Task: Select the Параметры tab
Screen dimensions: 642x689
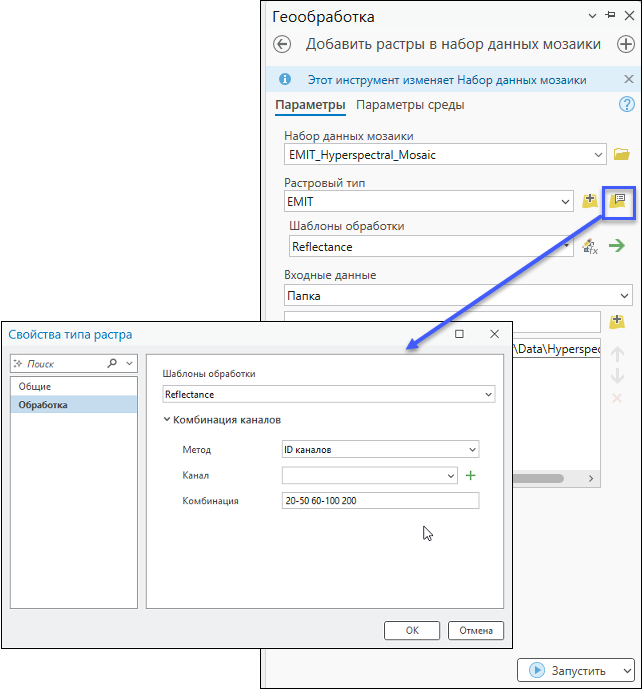Action: tap(310, 105)
